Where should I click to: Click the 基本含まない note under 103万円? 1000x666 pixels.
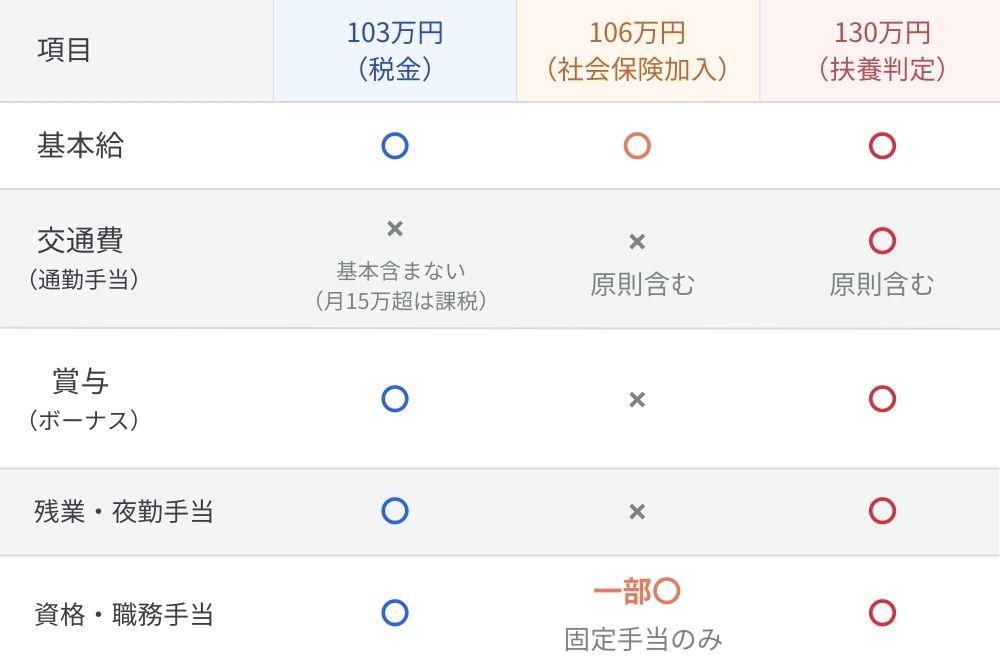(x=401, y=270)
